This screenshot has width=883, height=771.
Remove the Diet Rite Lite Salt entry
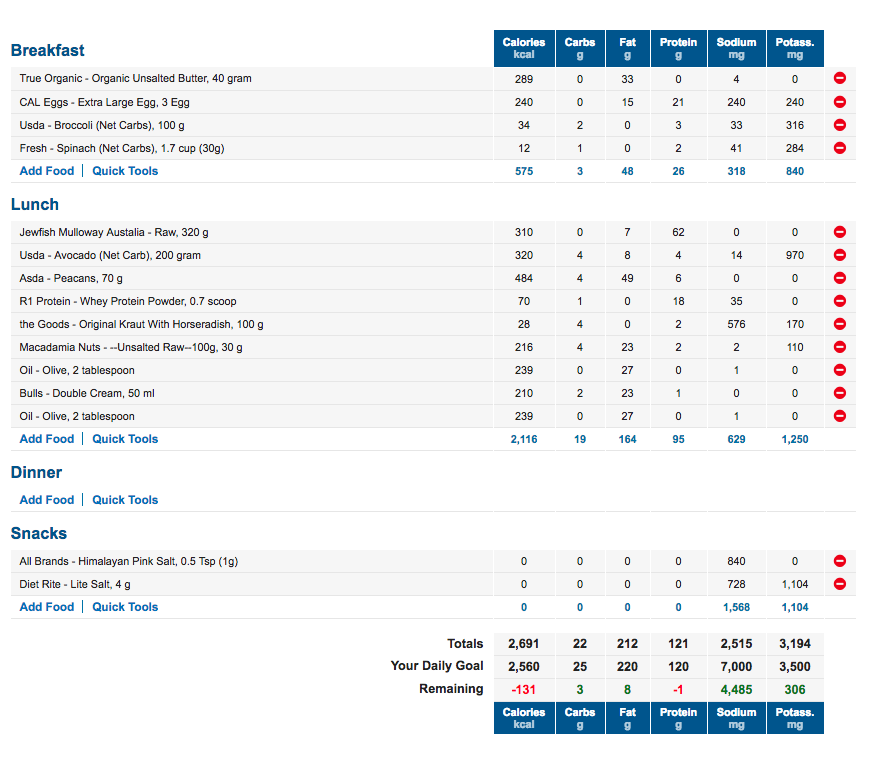[x=840, y=584]
